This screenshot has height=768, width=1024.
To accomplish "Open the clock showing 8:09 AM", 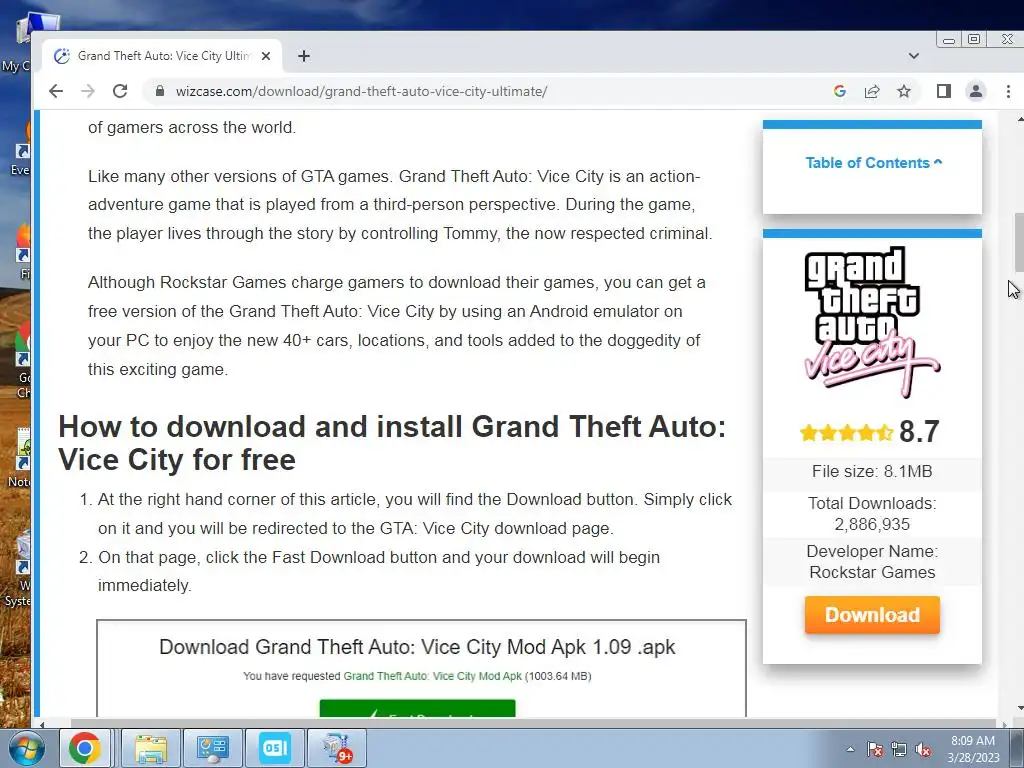I will point(973,749).
